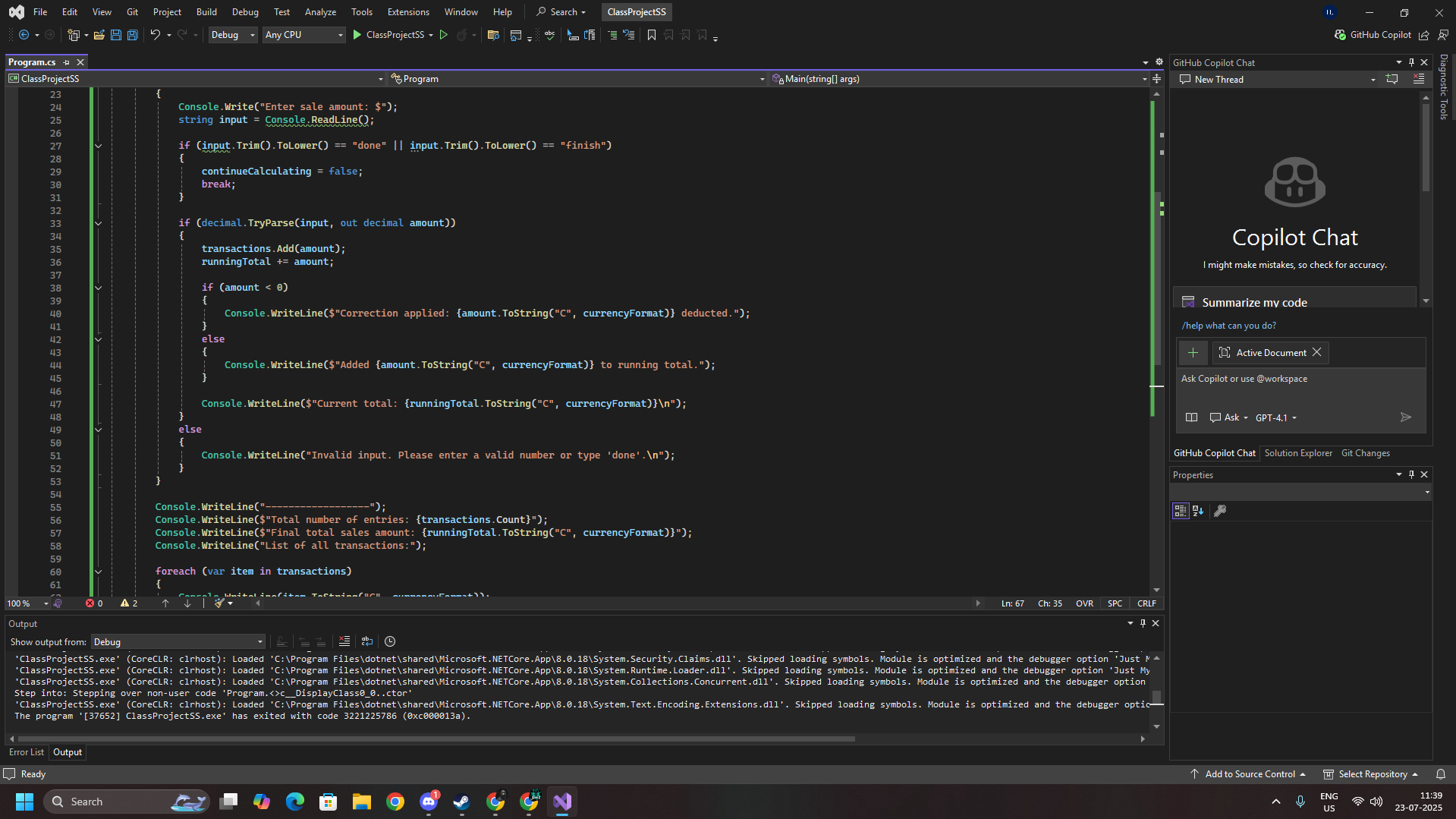Screen dimensions: 1456x819
Task: Click the Save Program.cs toolbar icon
Action: (115, 35)
